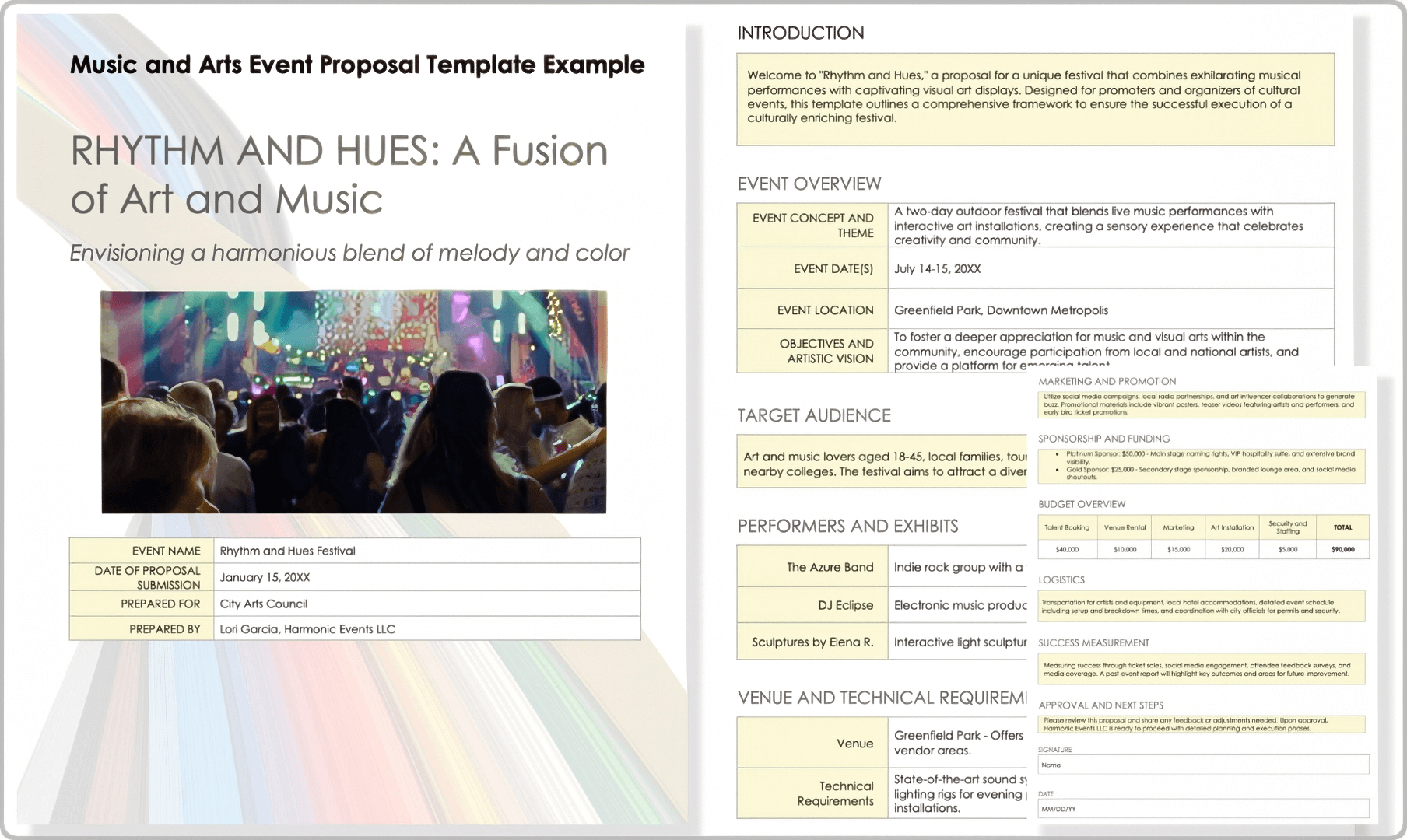Select the "EVENT DATE(S)" label cell
1407x840 pixels.
click(x=812, y=268)
